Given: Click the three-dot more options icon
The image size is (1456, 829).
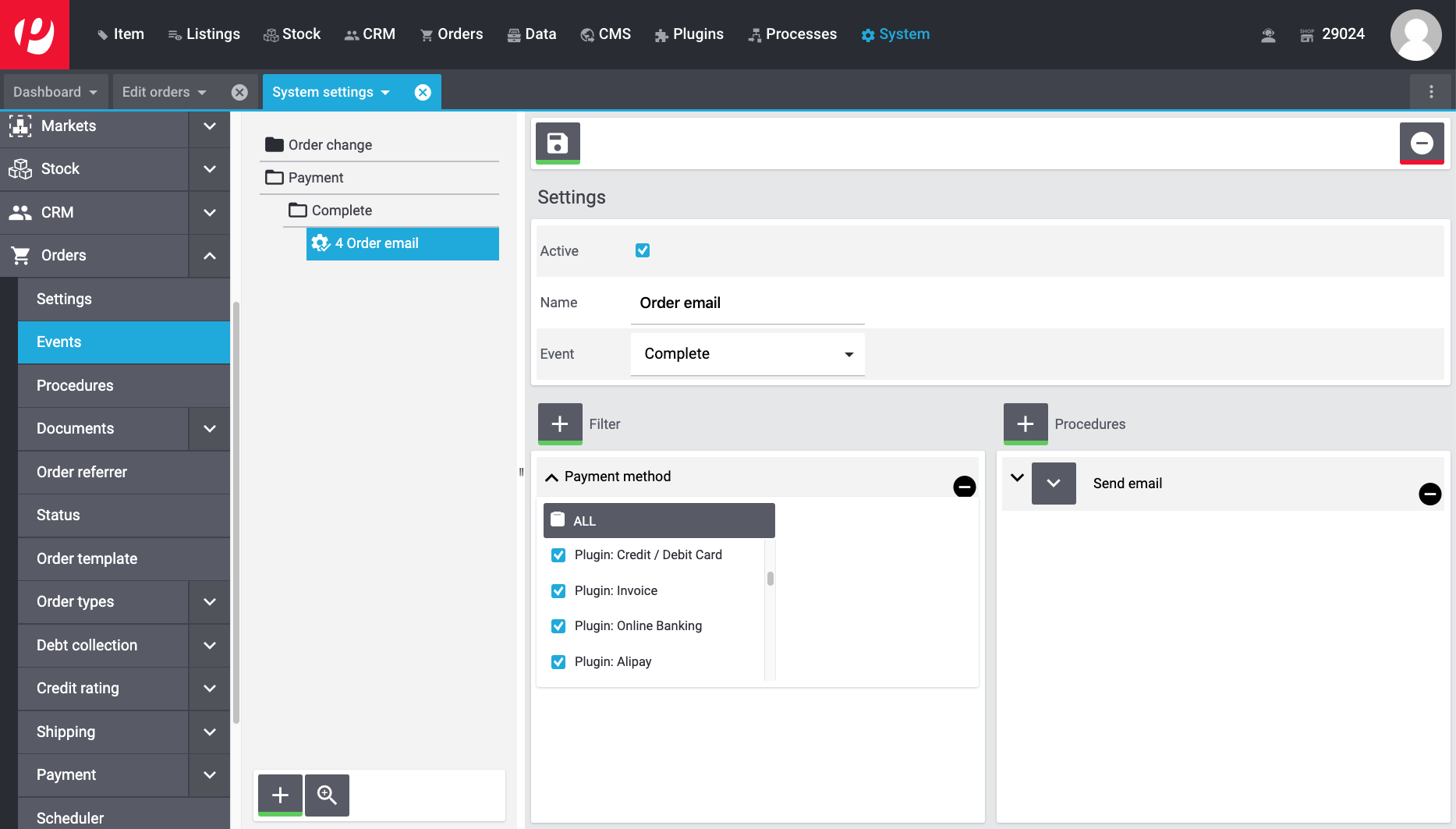Looking at the screenshot, I should 1430,92.
